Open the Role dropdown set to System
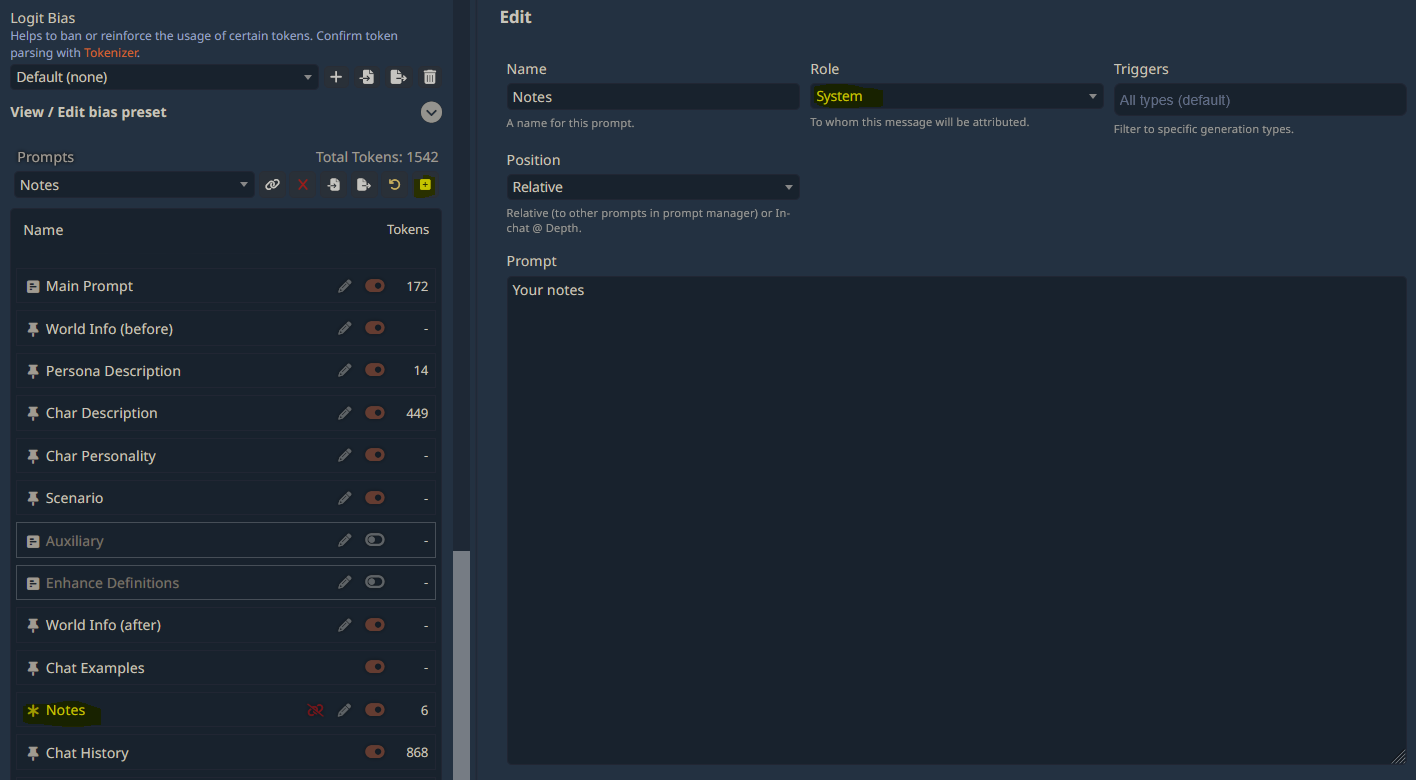Screen dimensions: 1416x780 (x=956, y=97)
